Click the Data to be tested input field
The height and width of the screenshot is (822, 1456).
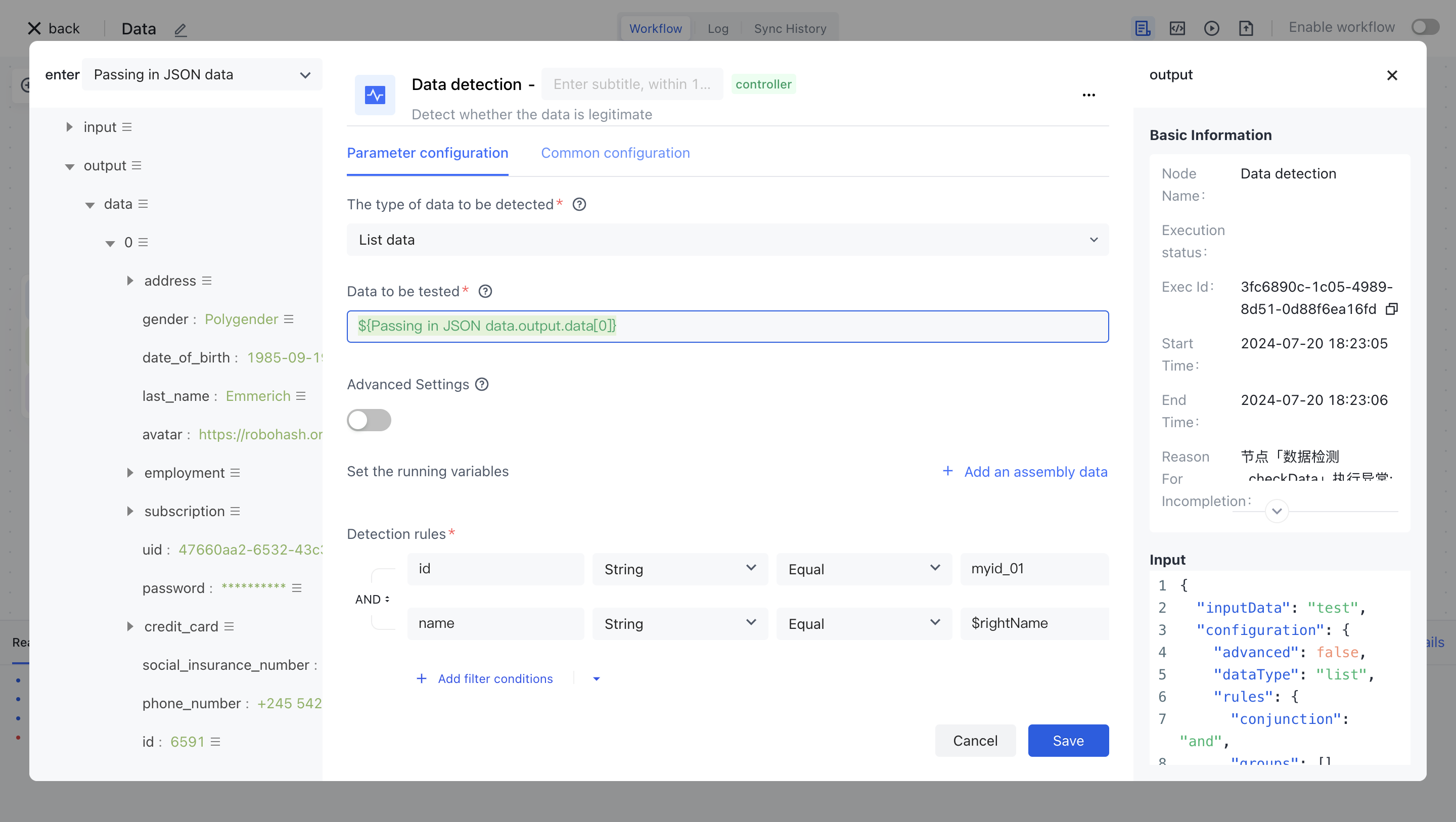[x=727, y=326]
